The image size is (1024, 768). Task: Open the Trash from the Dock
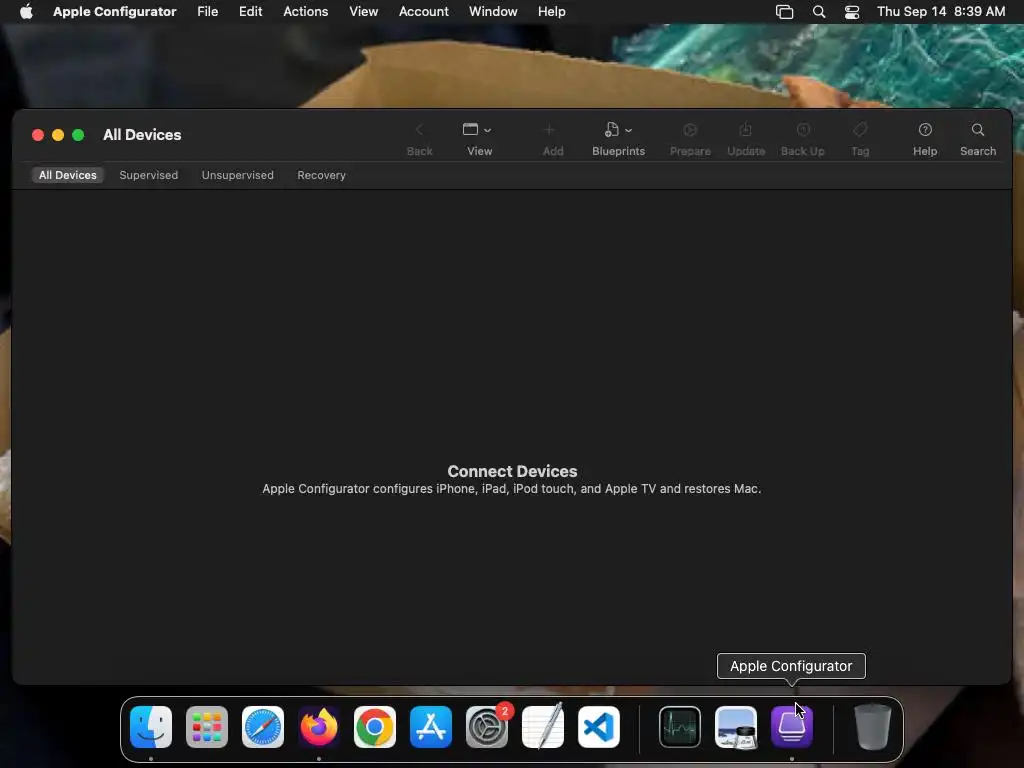coord(873,727)
